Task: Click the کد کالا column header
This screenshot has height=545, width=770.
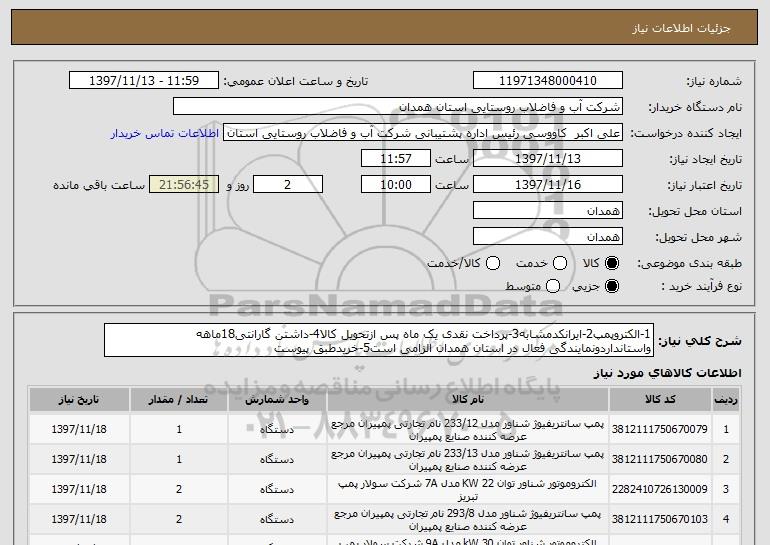Action: tap(660, 400)
